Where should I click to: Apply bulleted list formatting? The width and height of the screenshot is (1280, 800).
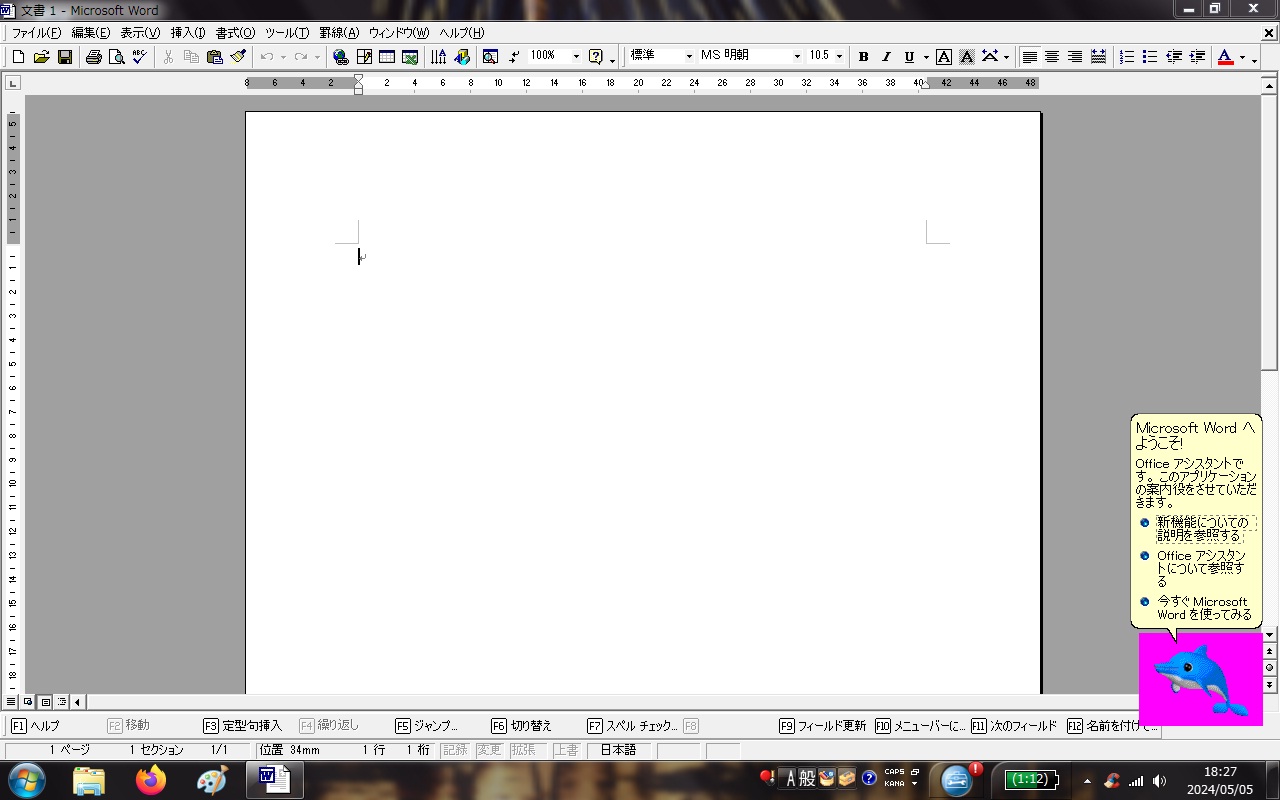point(1150,57)
